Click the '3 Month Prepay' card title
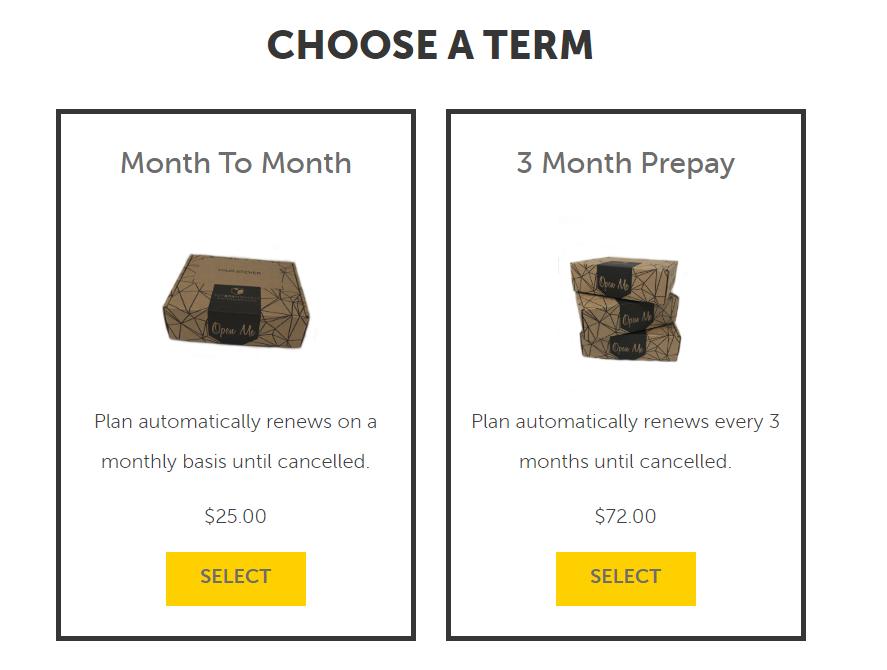Screen dimensions: 887x670 point(626,164)
